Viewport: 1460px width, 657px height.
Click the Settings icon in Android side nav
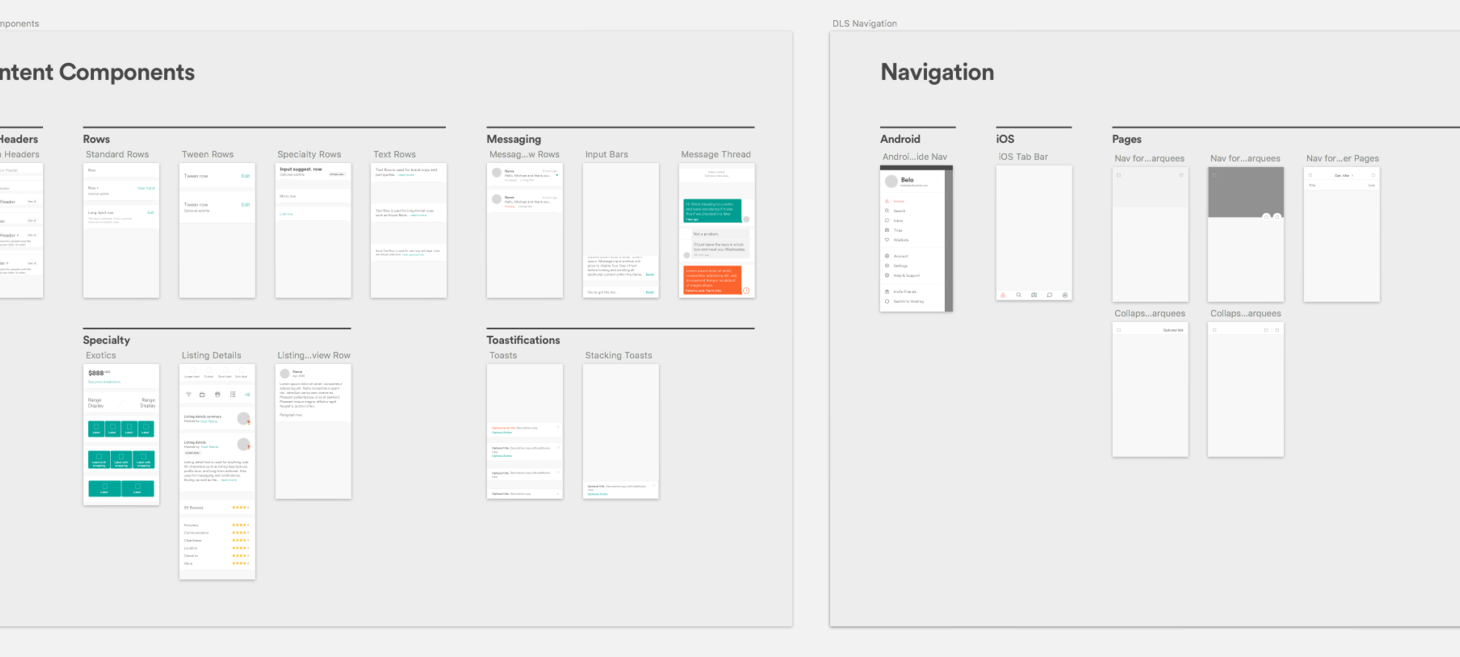coord(887,266)
